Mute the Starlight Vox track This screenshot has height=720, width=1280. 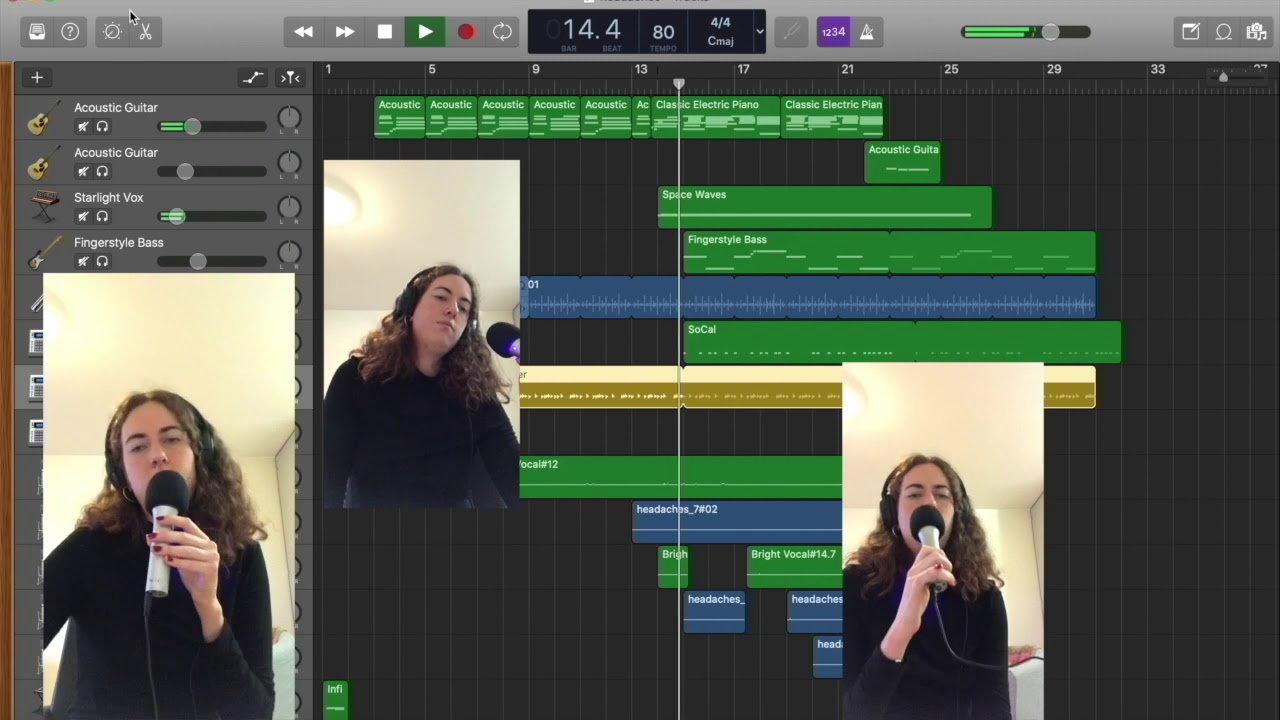[x=83, y=217]
